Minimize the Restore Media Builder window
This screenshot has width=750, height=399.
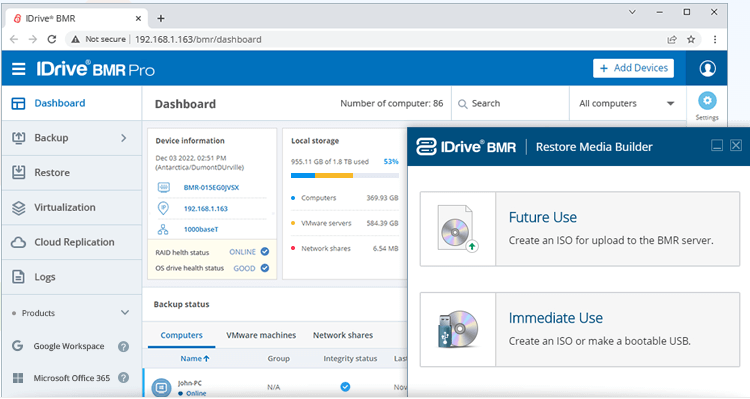pos(717,145)
